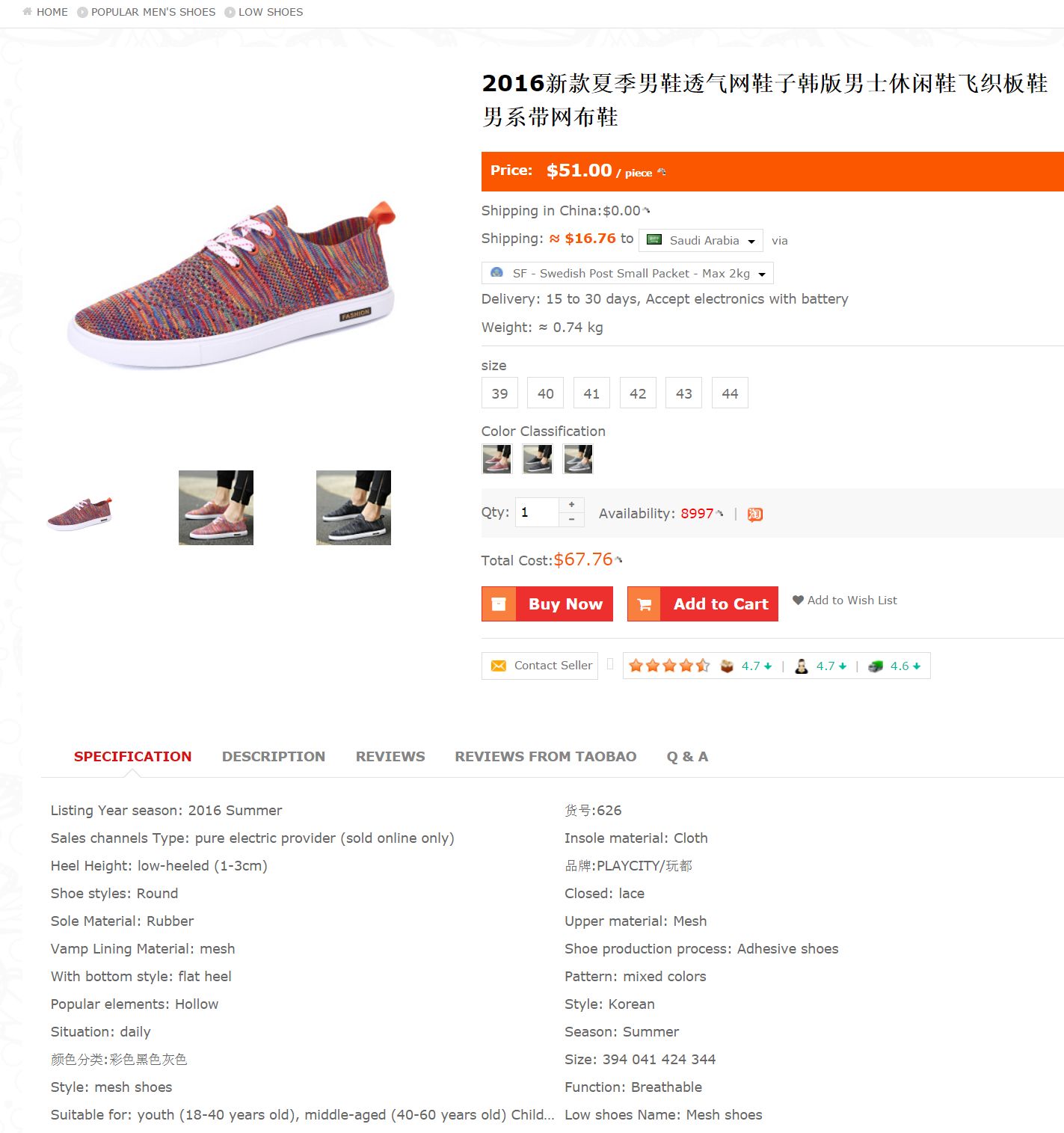Switch to the Description tab
Screen dimensions: 1064x1133
[274, 756]
